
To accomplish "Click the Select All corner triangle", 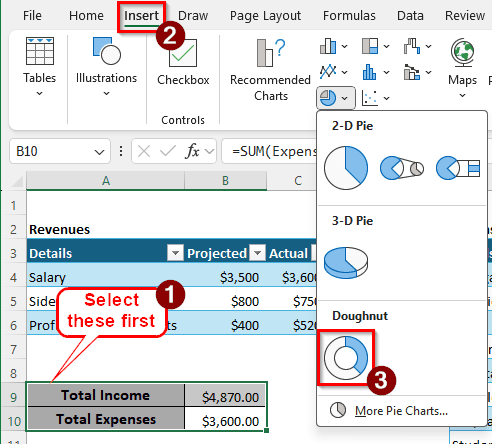I will (17, 181).
